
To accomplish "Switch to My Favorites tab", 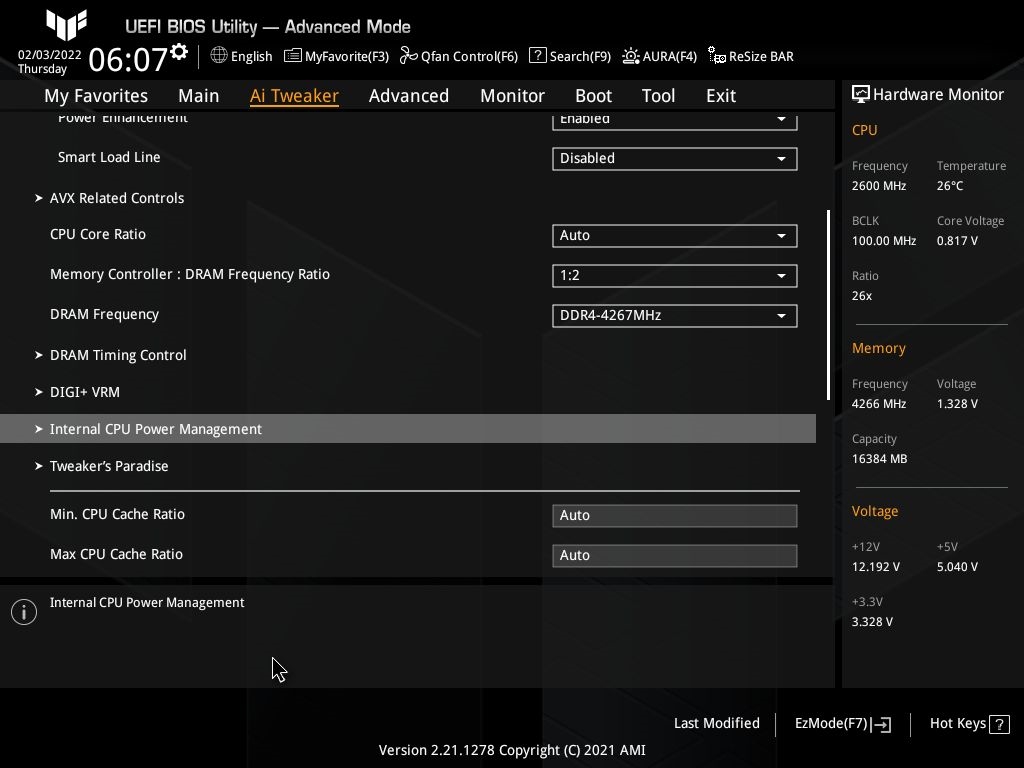I will tap(96, 95).
